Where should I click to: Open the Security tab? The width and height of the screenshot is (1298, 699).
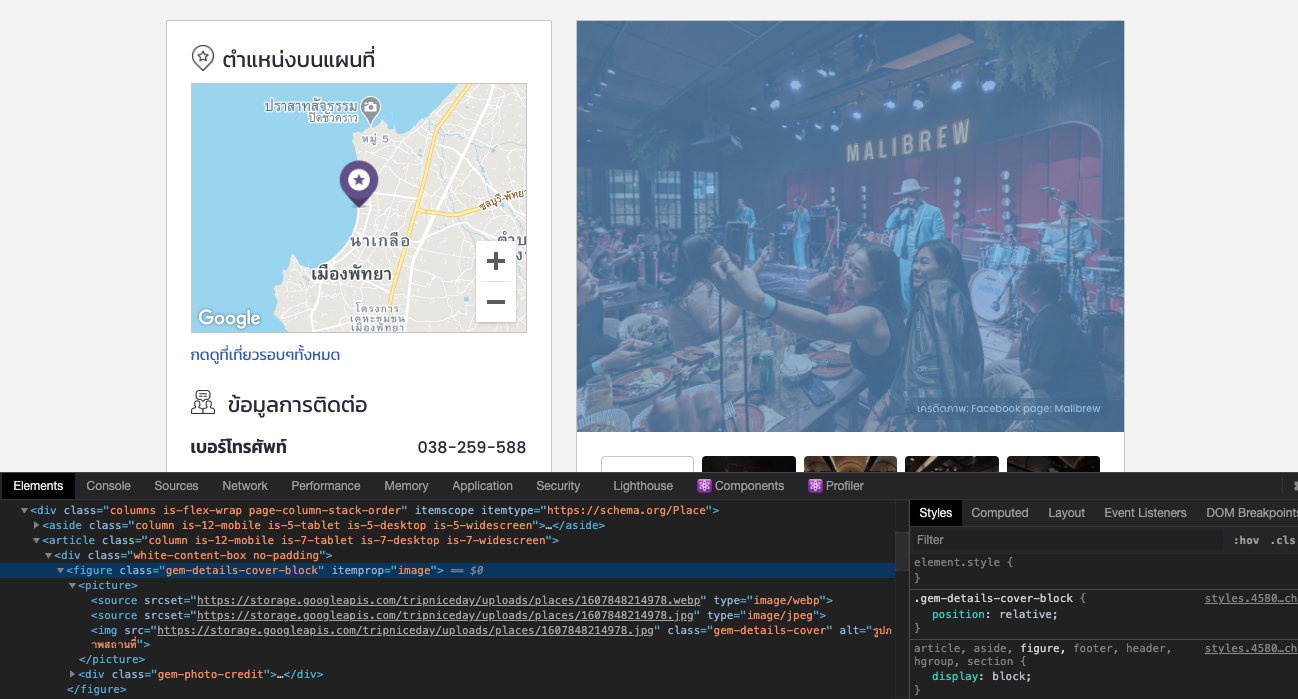pos(558,486)
